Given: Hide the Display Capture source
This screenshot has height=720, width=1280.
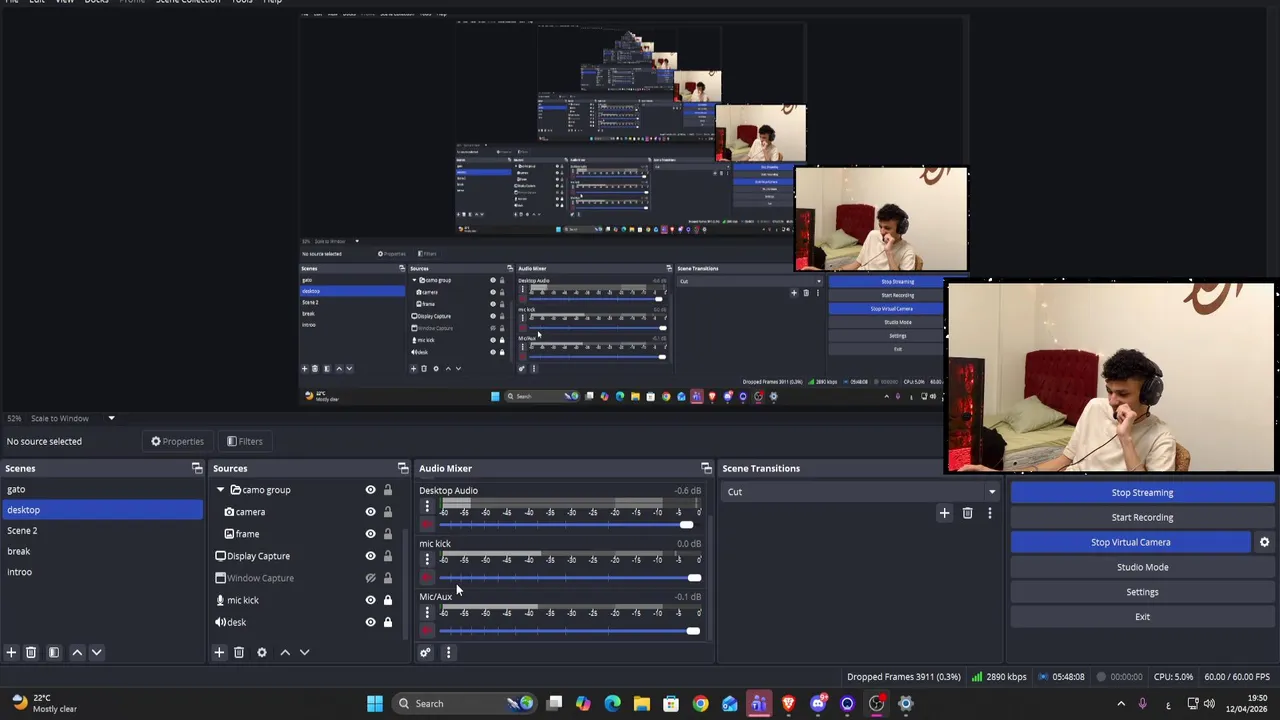Looking at the screenshot, I should [x=370, y=556].
